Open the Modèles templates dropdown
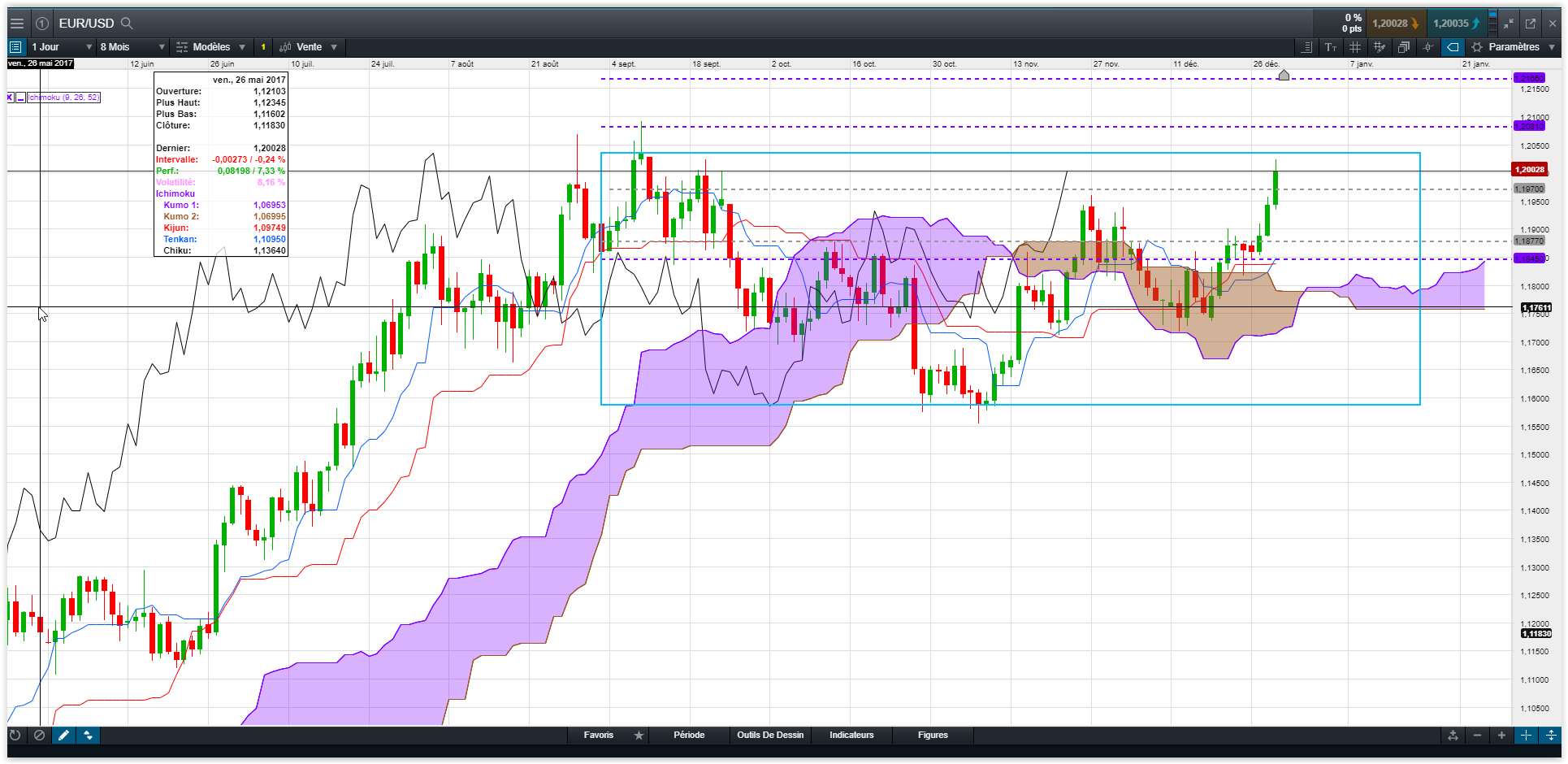The width and height of the screenshot is (1568, 764). click(211, 47)
